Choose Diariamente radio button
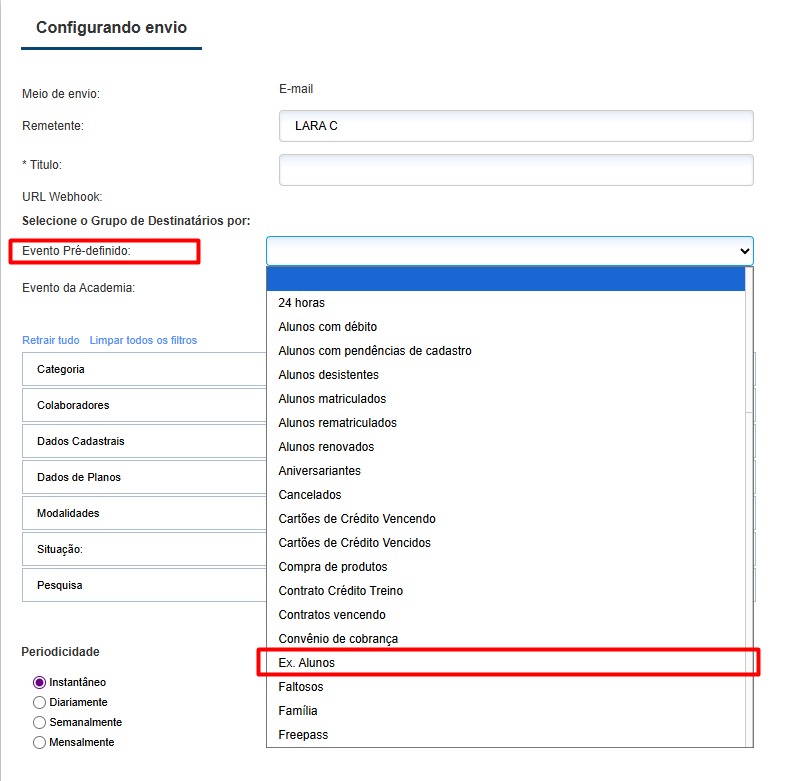Image resolution: width=786 pixels, height=781 pixels. 40,702
